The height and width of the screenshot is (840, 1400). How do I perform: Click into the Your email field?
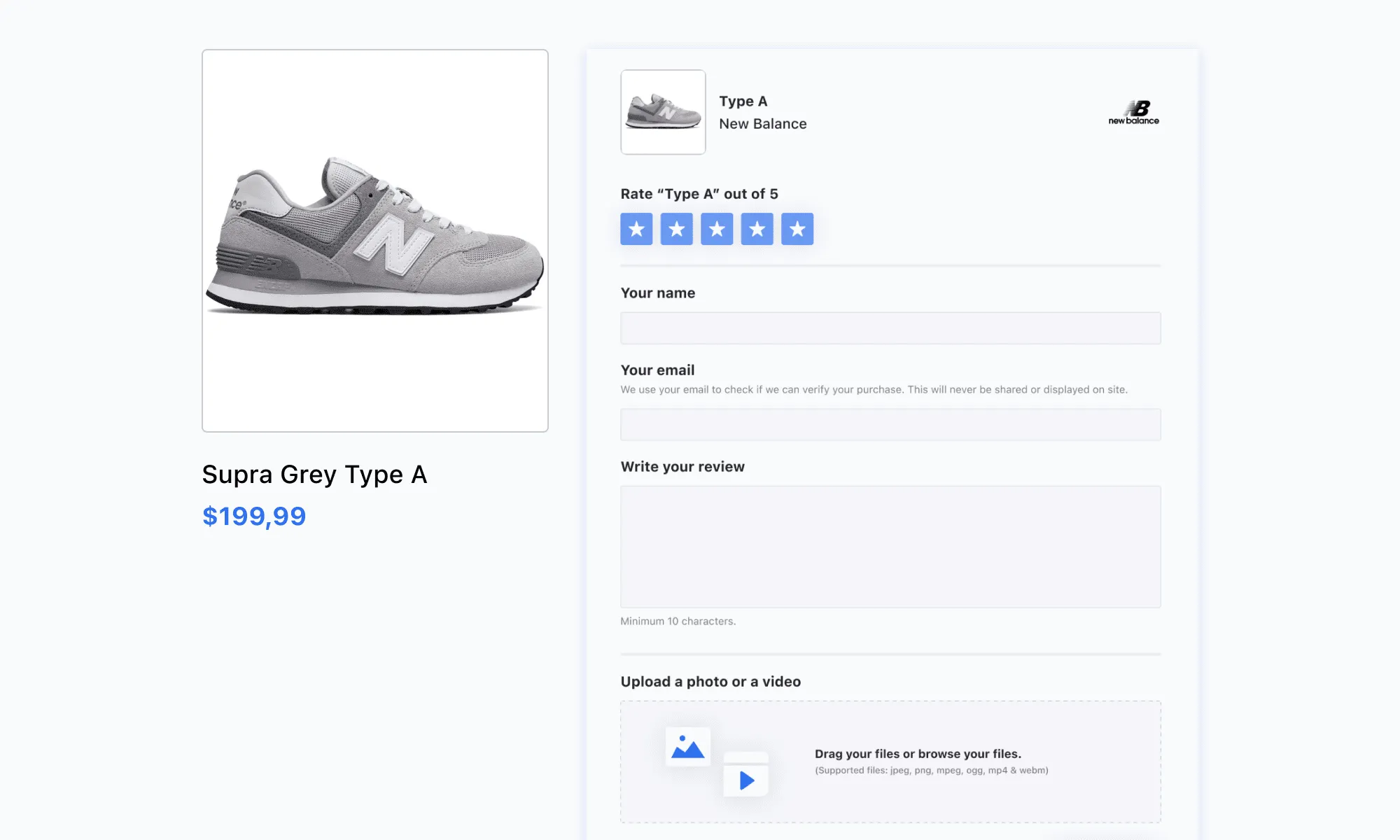point(890,425)
